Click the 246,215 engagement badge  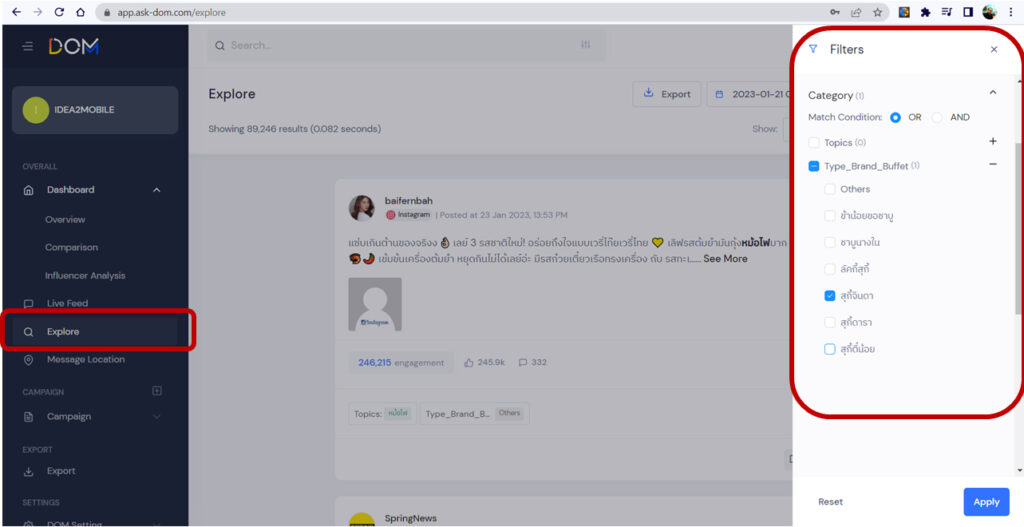click(401, 362)
